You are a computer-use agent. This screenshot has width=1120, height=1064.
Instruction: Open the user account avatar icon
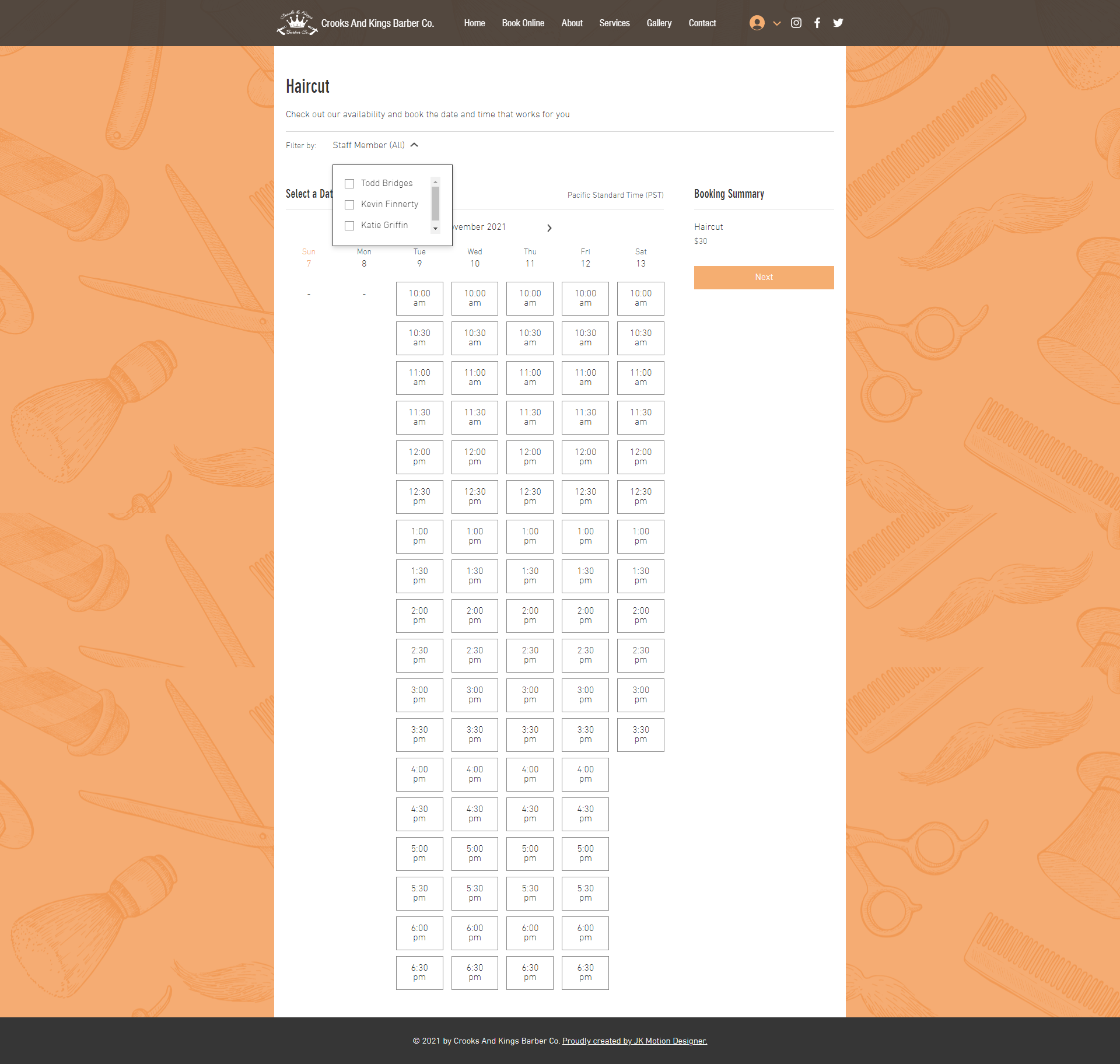[x=757, y=23]
